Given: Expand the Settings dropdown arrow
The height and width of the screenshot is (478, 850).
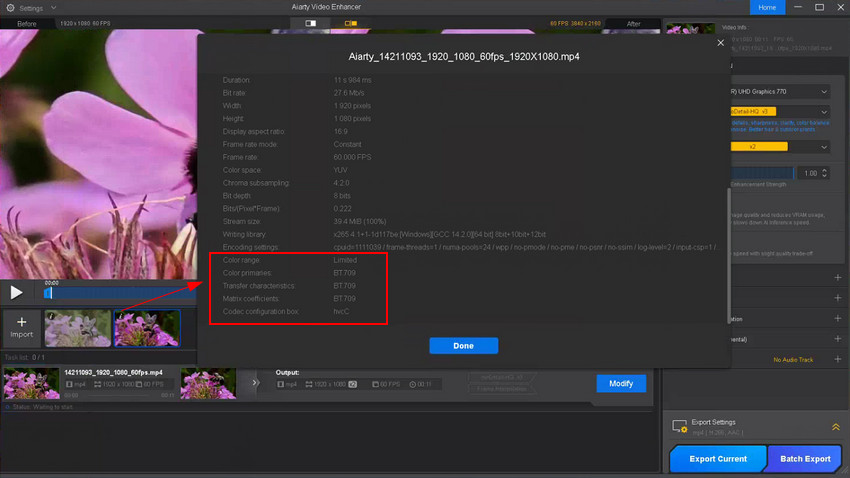Looking at the screenshot, I should (54, 8).
